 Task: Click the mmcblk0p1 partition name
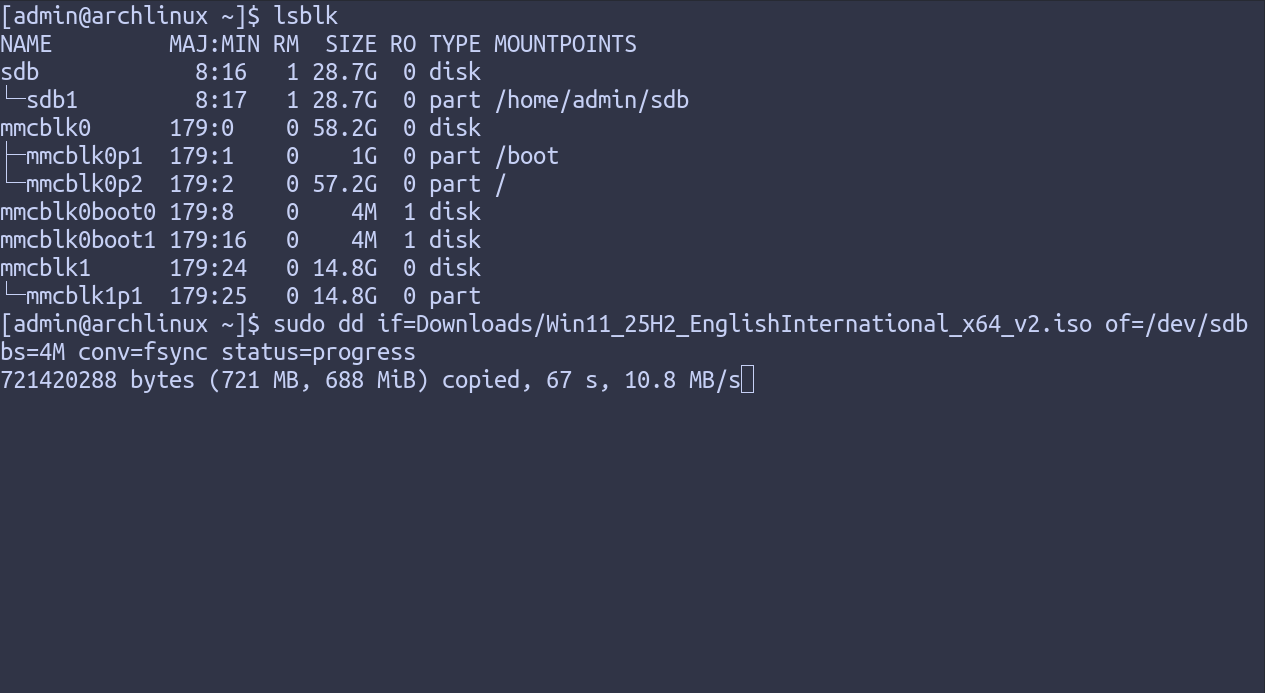[x=84, y=156]
